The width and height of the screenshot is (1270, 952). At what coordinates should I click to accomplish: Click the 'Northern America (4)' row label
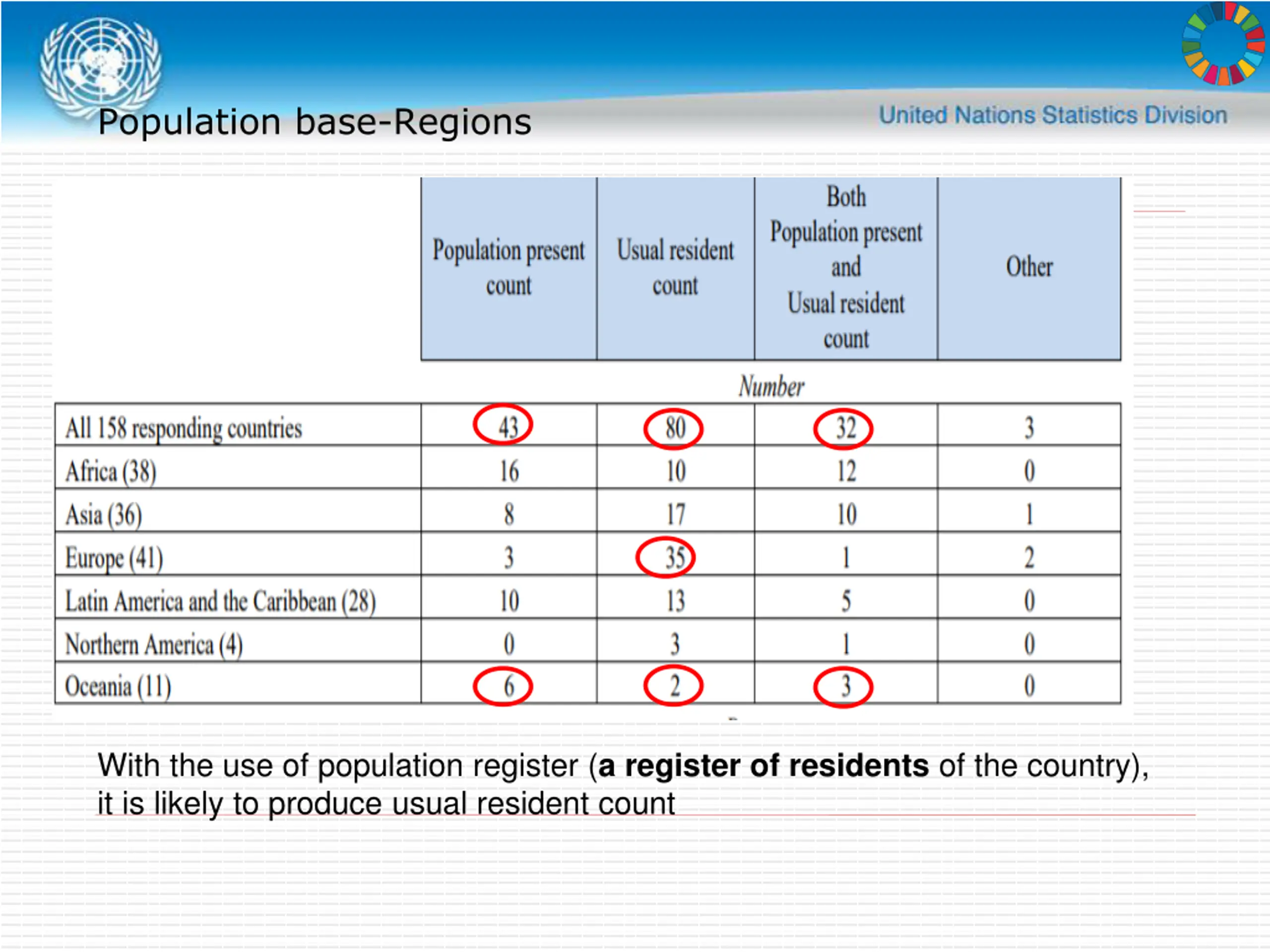pos(154,645)
